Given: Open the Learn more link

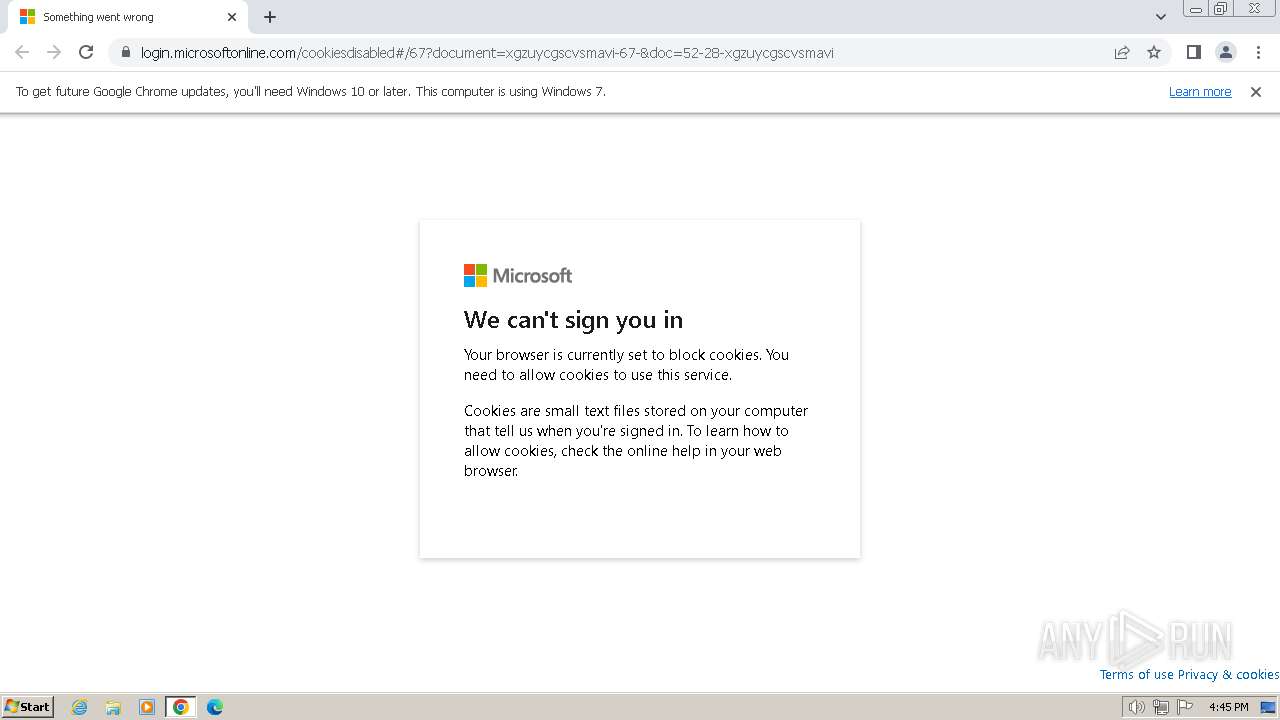Looking at the screenshot, I should 1200,92.
